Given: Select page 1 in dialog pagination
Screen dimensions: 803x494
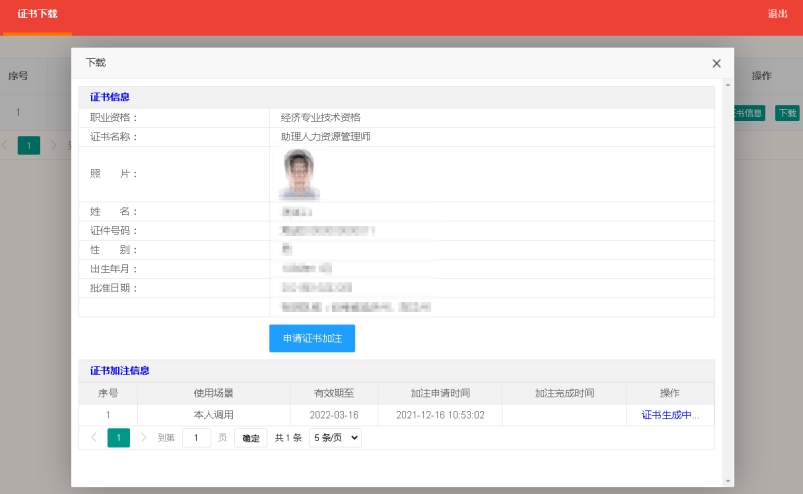Looking at the screenshot, I should (118, 438).
